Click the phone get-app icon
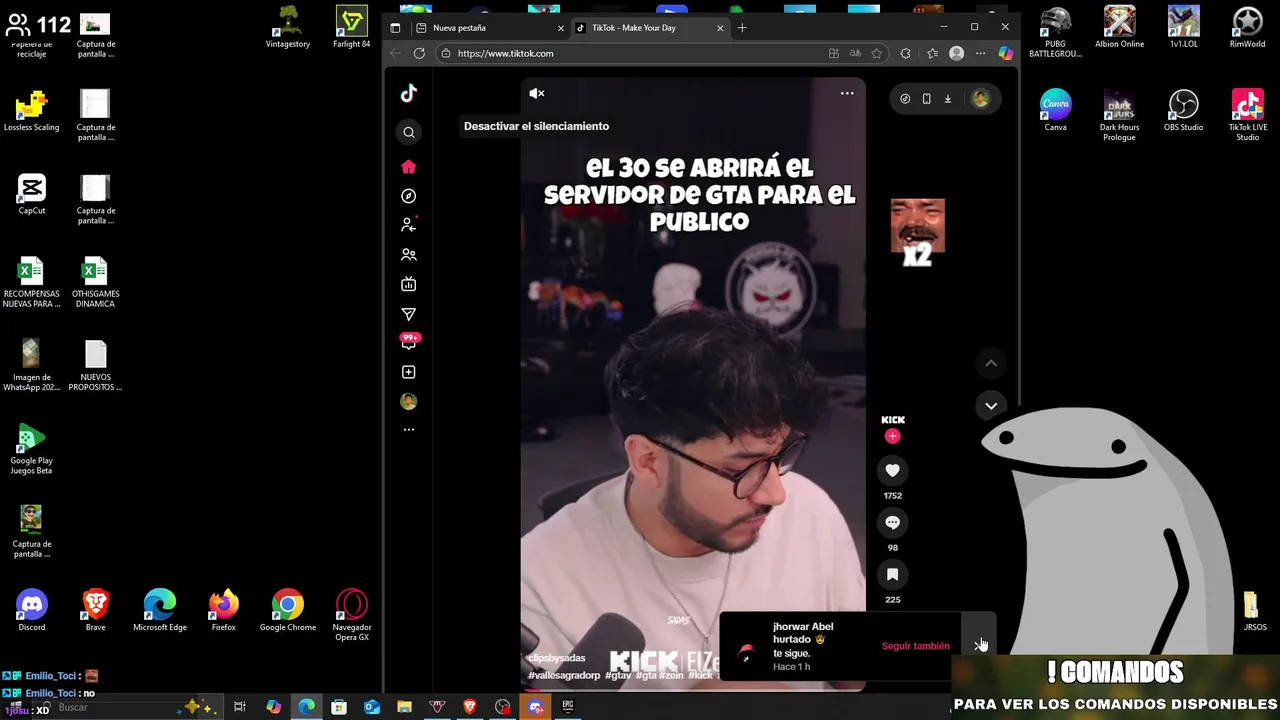 (926, 98)
